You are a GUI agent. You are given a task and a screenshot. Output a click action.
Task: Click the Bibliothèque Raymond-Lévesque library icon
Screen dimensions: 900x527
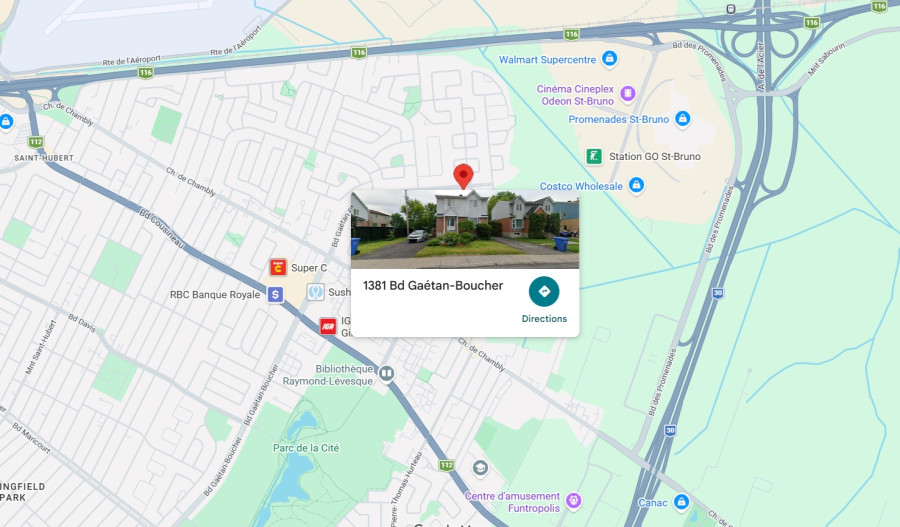(x=387, y=374)
